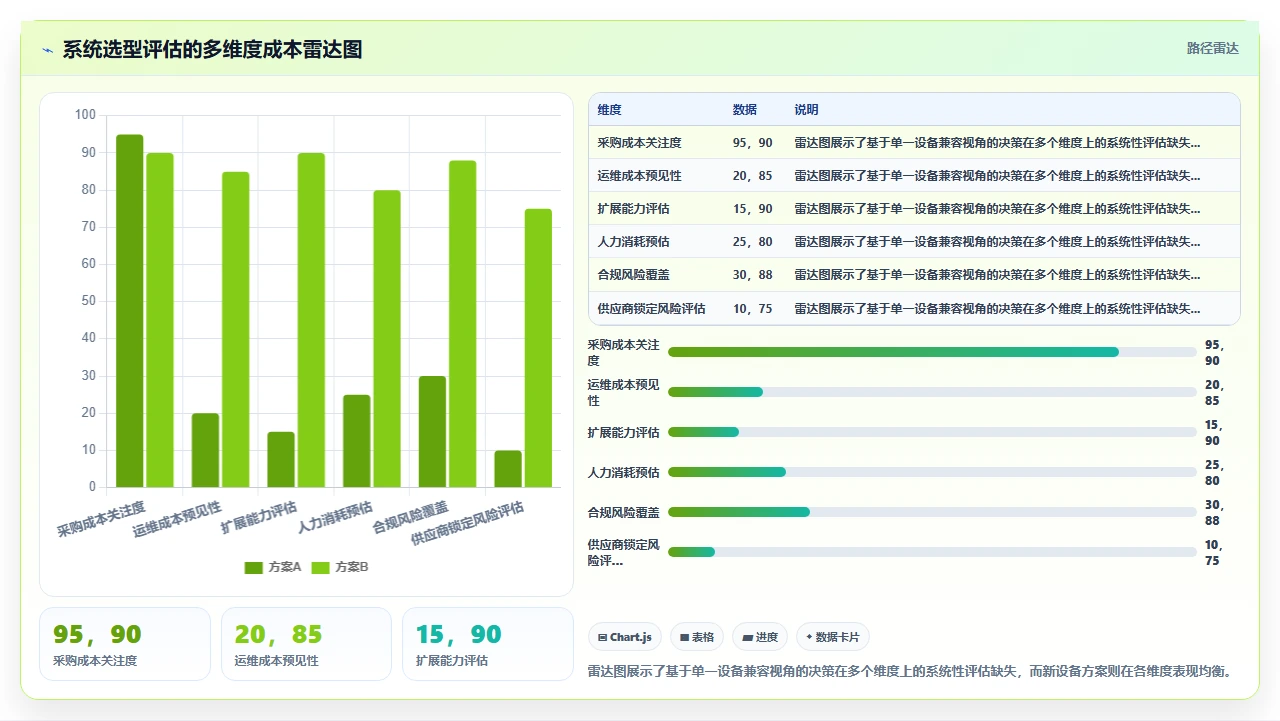Click the table data cell 30, 88
1280x721 pixels.
tap(753, 275)
